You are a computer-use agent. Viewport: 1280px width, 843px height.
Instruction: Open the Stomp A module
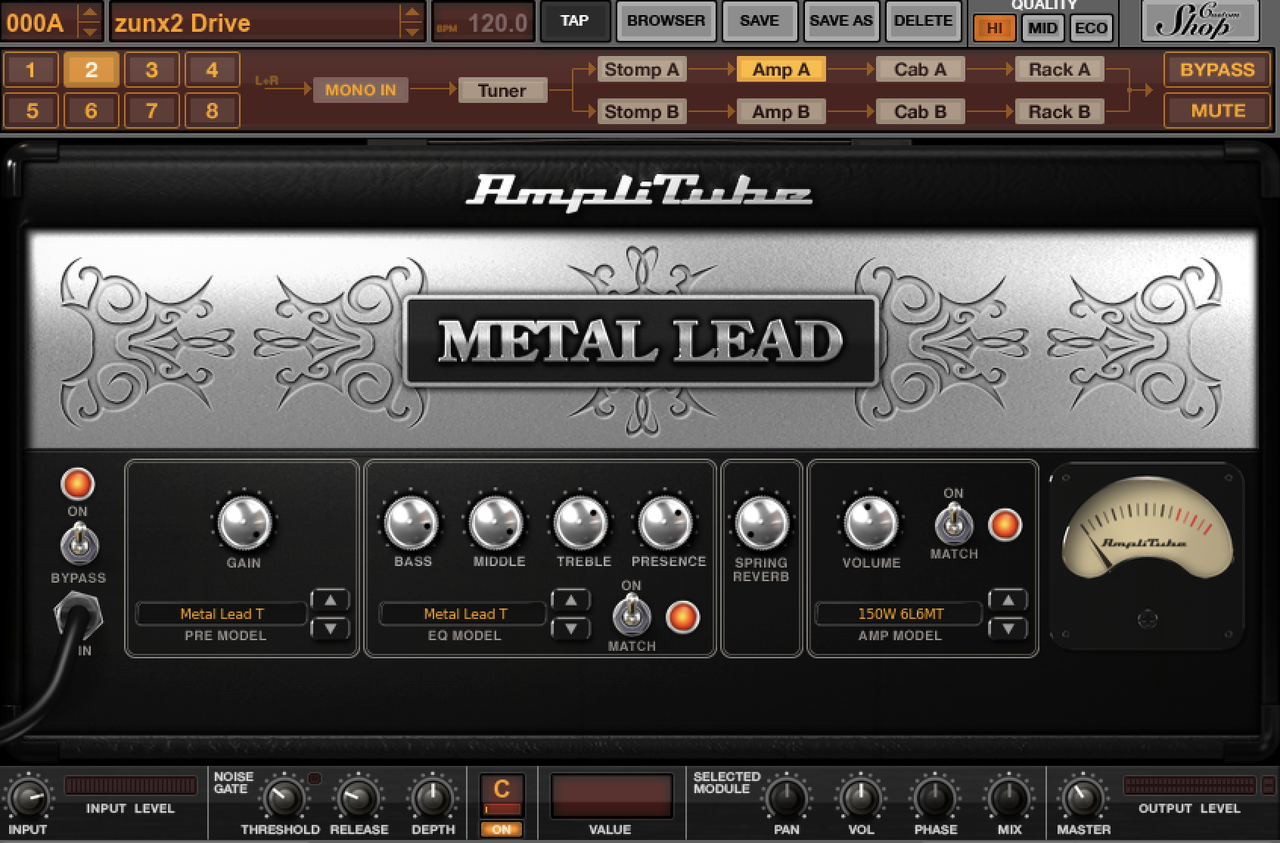point(642,70)
